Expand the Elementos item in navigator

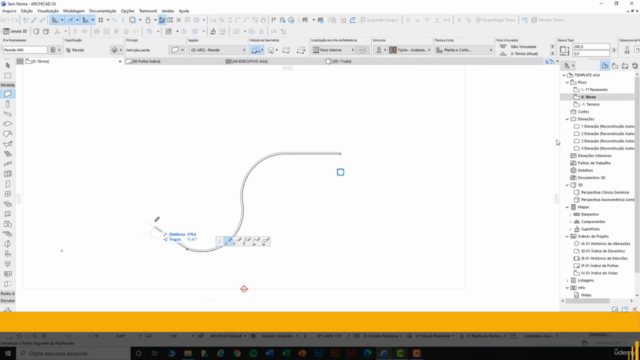[571, 215]
